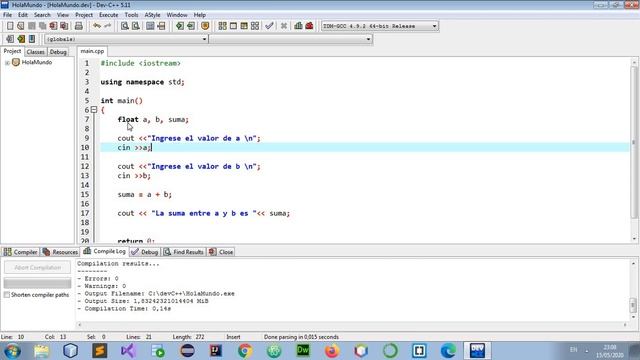Open the Project menu
The height and width of the screenshot is (360, 640).
point(84,15)
